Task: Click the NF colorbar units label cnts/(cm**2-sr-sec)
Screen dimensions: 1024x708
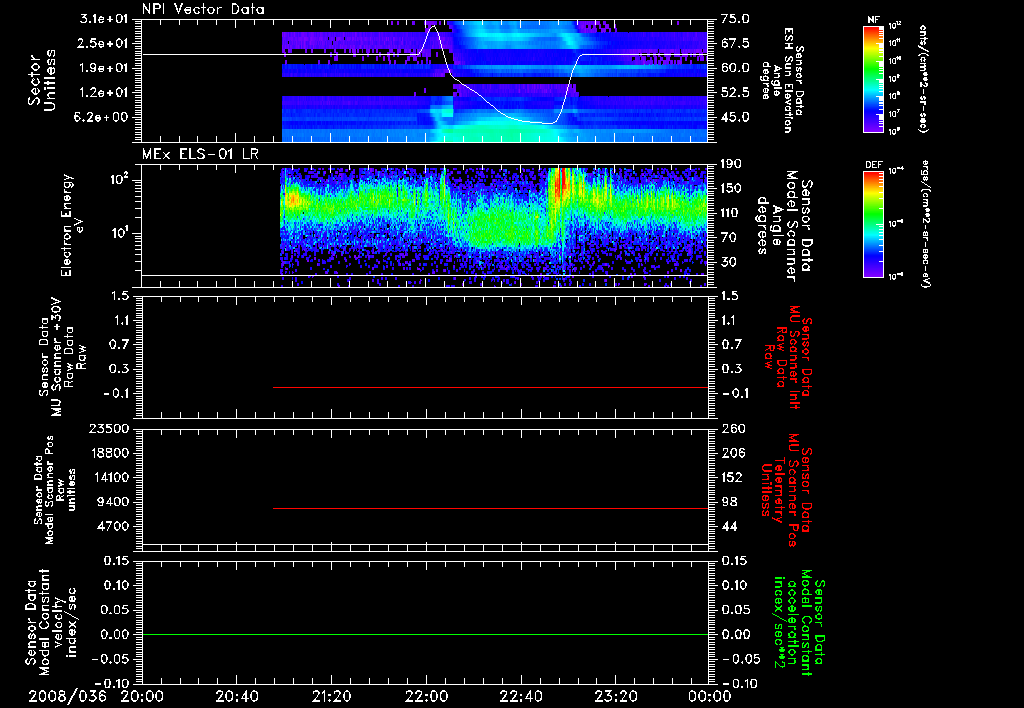Action: click(923, 78)
